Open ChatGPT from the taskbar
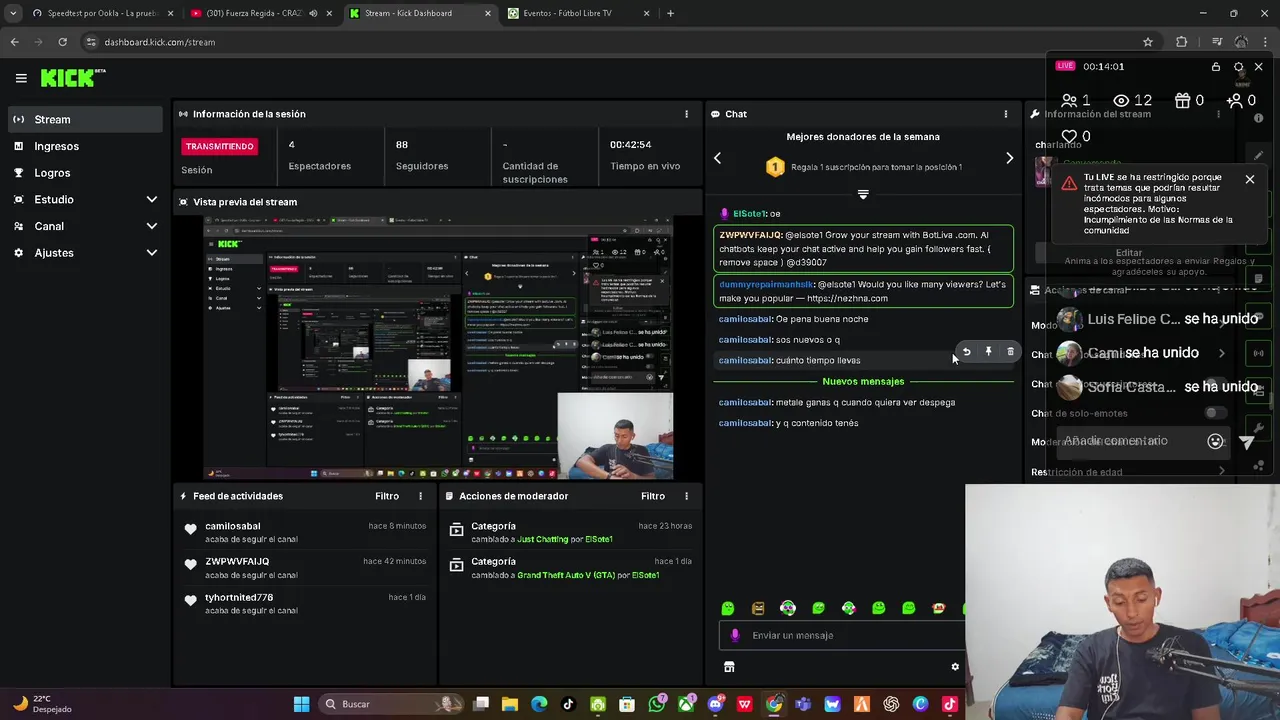This screenshot has width=1280, height=720. (891, 704)
